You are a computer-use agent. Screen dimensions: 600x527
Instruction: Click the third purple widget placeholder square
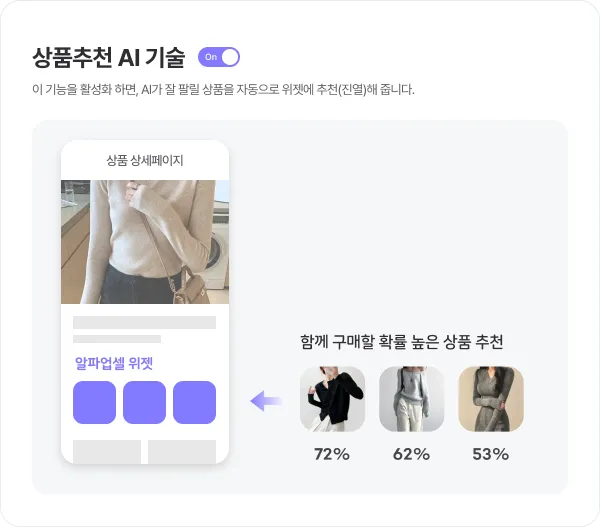[194, 402]
